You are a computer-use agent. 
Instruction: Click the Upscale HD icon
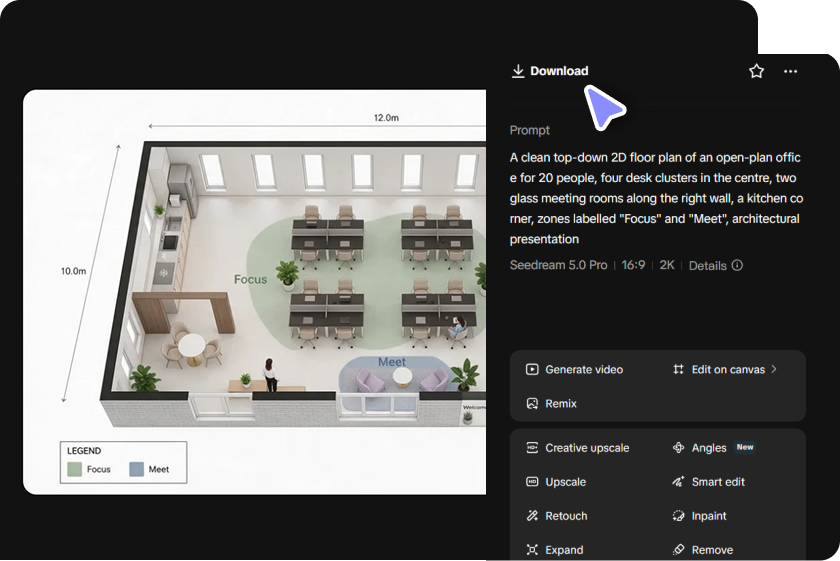[532, 482]
